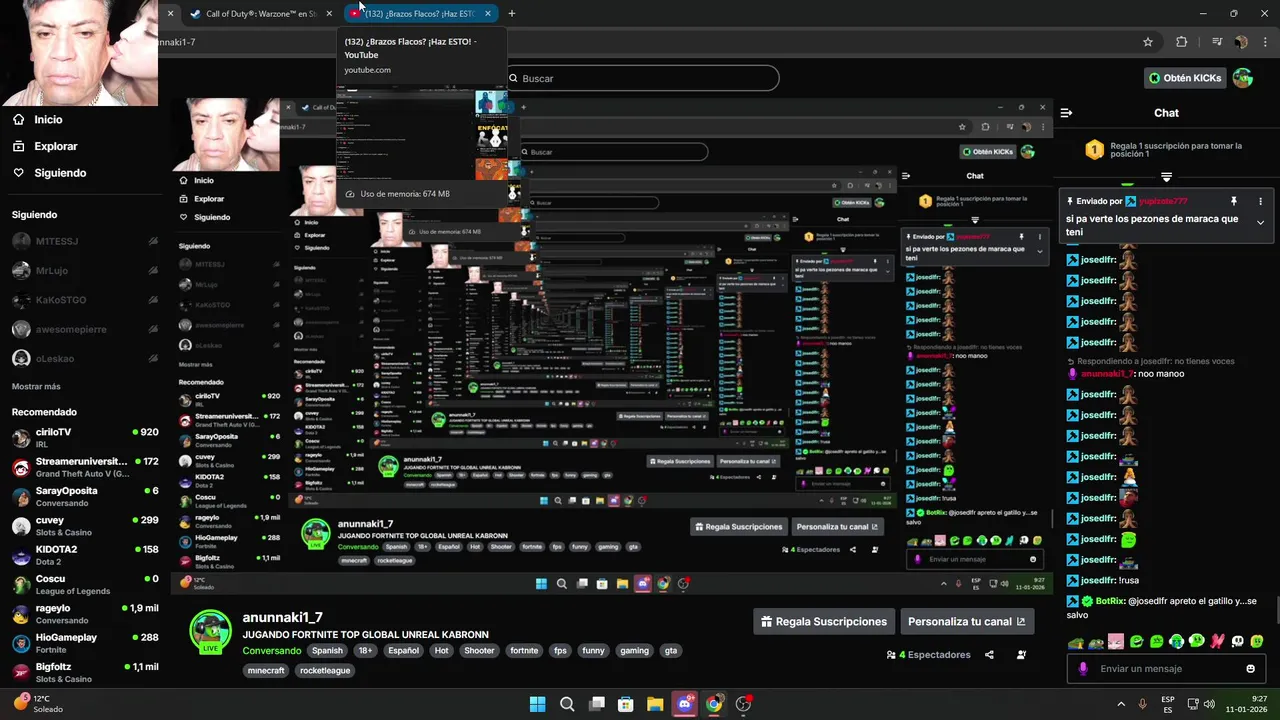Open recommended channel Bigfoltz
The image size is (1280, 720).
point(85,672)
